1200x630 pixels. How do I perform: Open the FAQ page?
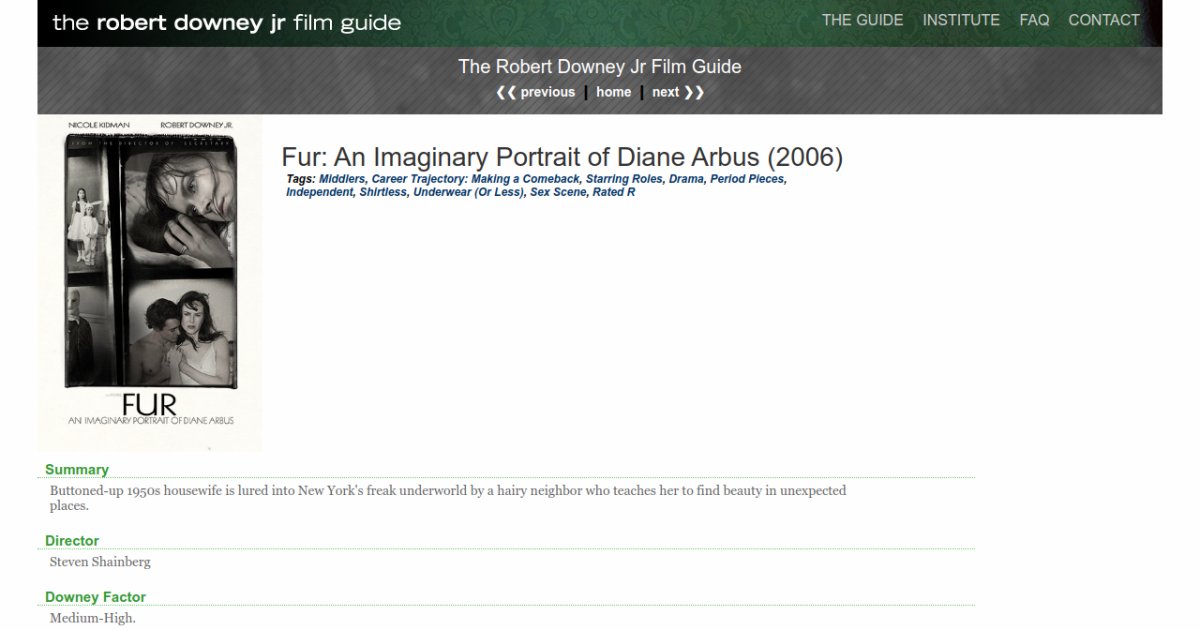pyautogui.click(x=1034, y=20)
